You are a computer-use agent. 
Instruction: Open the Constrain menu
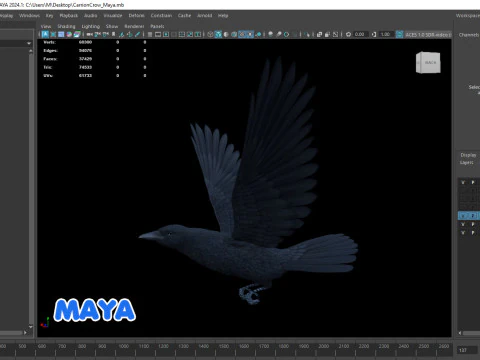point(161,16)
